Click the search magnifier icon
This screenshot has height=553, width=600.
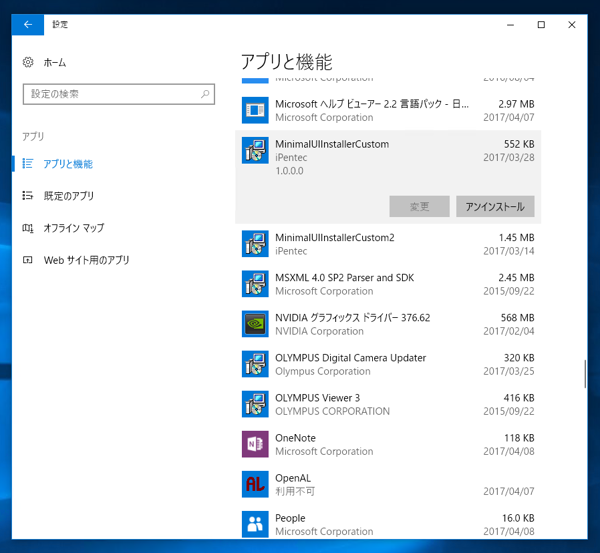click(205, 94)
